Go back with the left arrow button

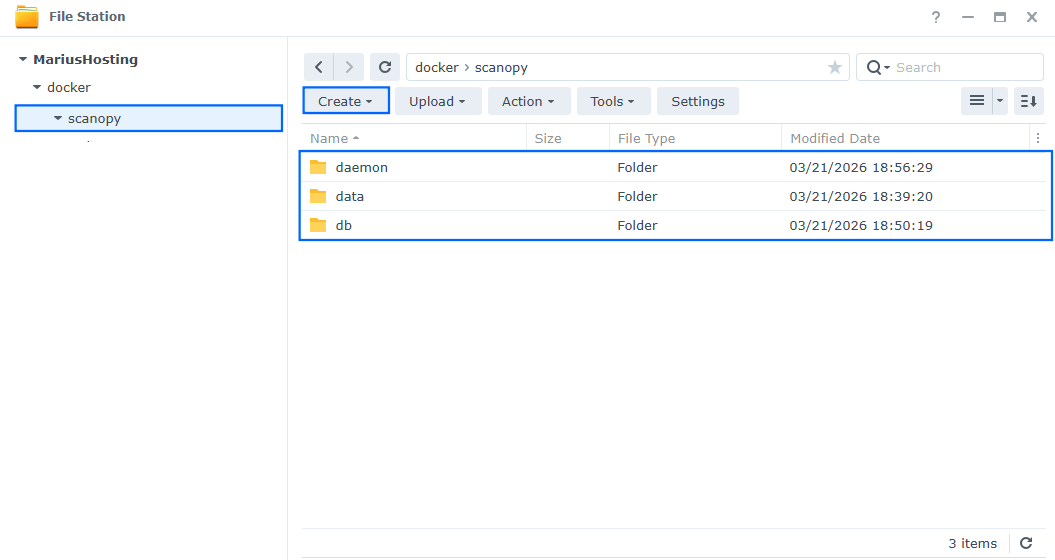[x=319, y=67]
